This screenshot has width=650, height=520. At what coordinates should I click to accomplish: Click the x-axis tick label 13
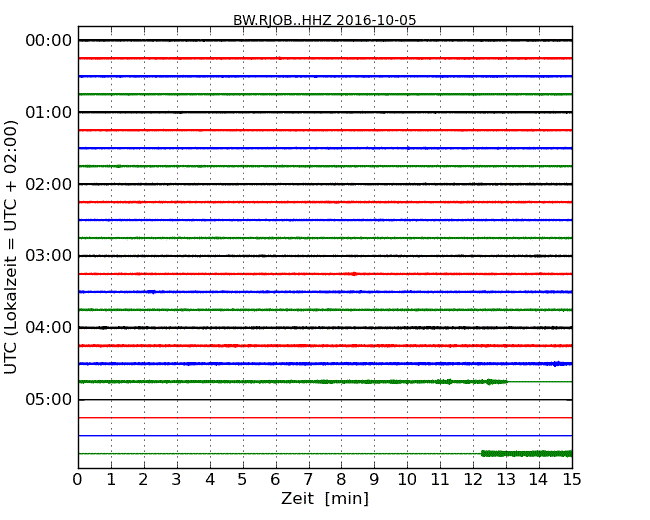point(506,480)
